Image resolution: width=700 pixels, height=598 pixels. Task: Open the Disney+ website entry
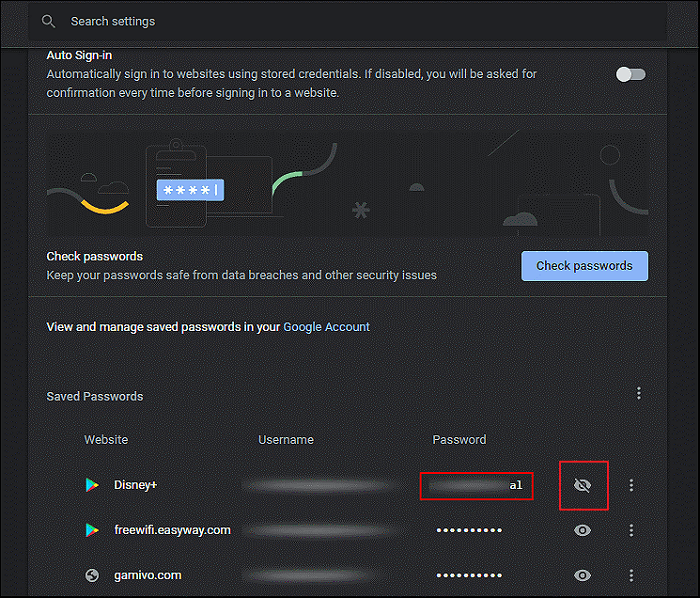[x=136, y=485]
